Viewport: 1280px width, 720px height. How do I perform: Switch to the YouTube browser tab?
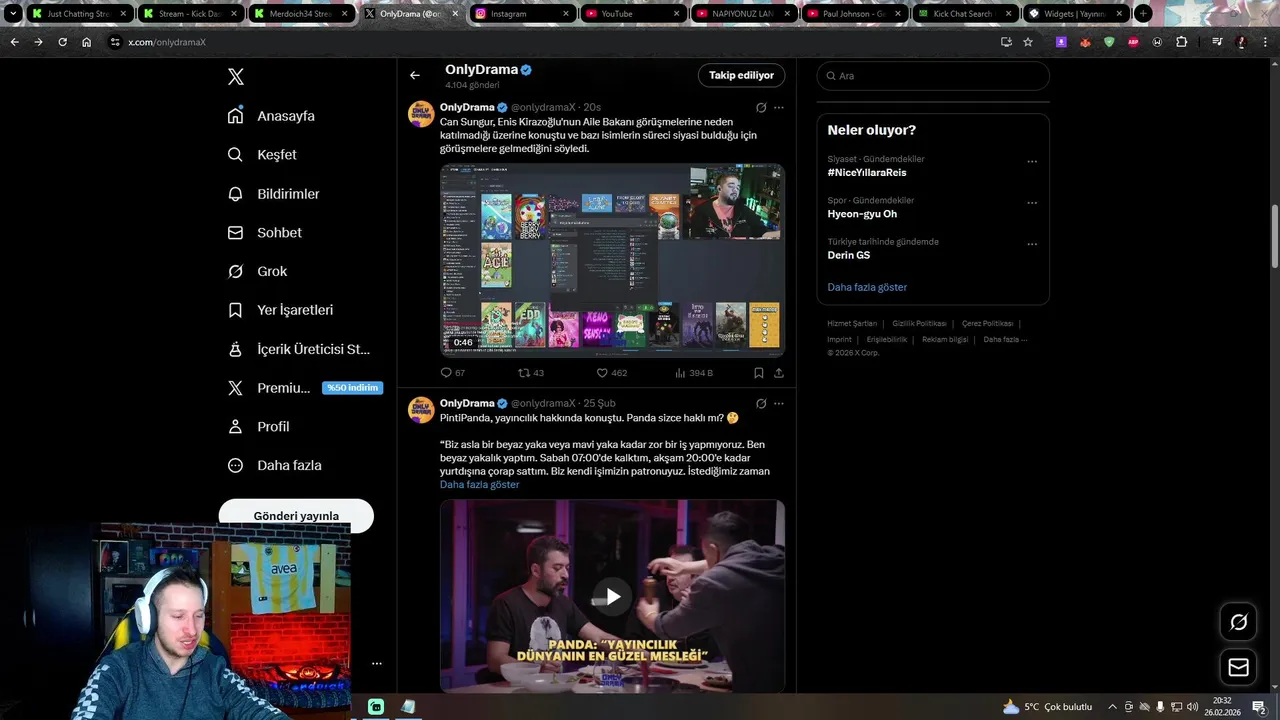click(632, 14)
